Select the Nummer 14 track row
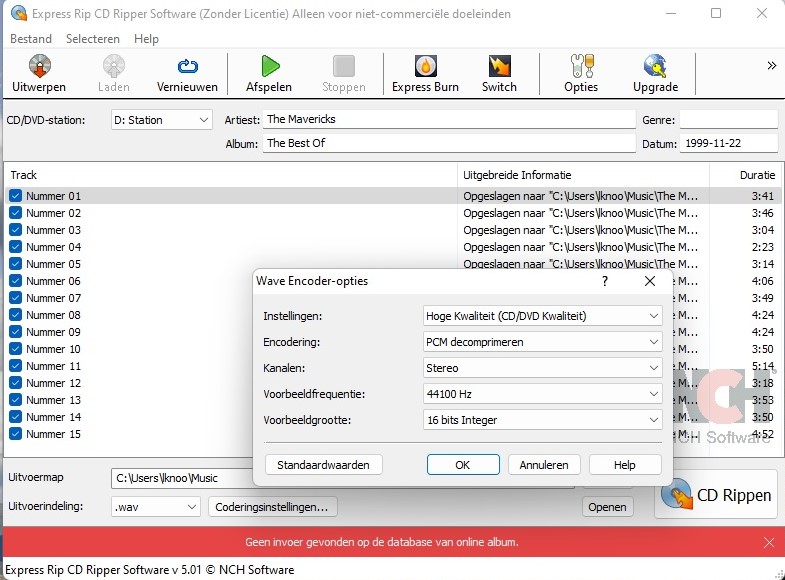Image resolution: width=785 pixels, height=580 pixels. pos(130,417)
